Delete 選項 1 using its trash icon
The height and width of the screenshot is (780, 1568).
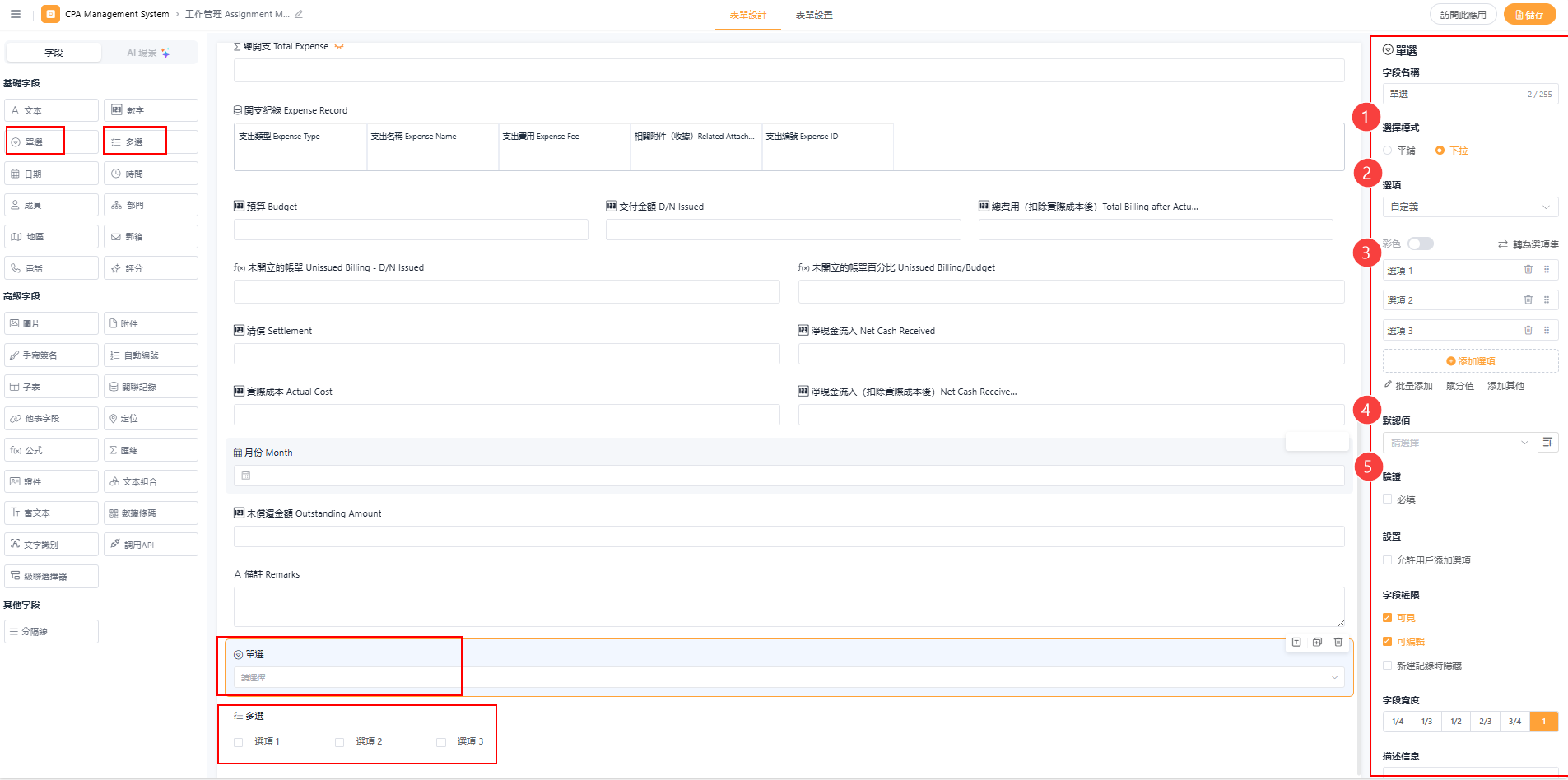tap(1528, 270)
